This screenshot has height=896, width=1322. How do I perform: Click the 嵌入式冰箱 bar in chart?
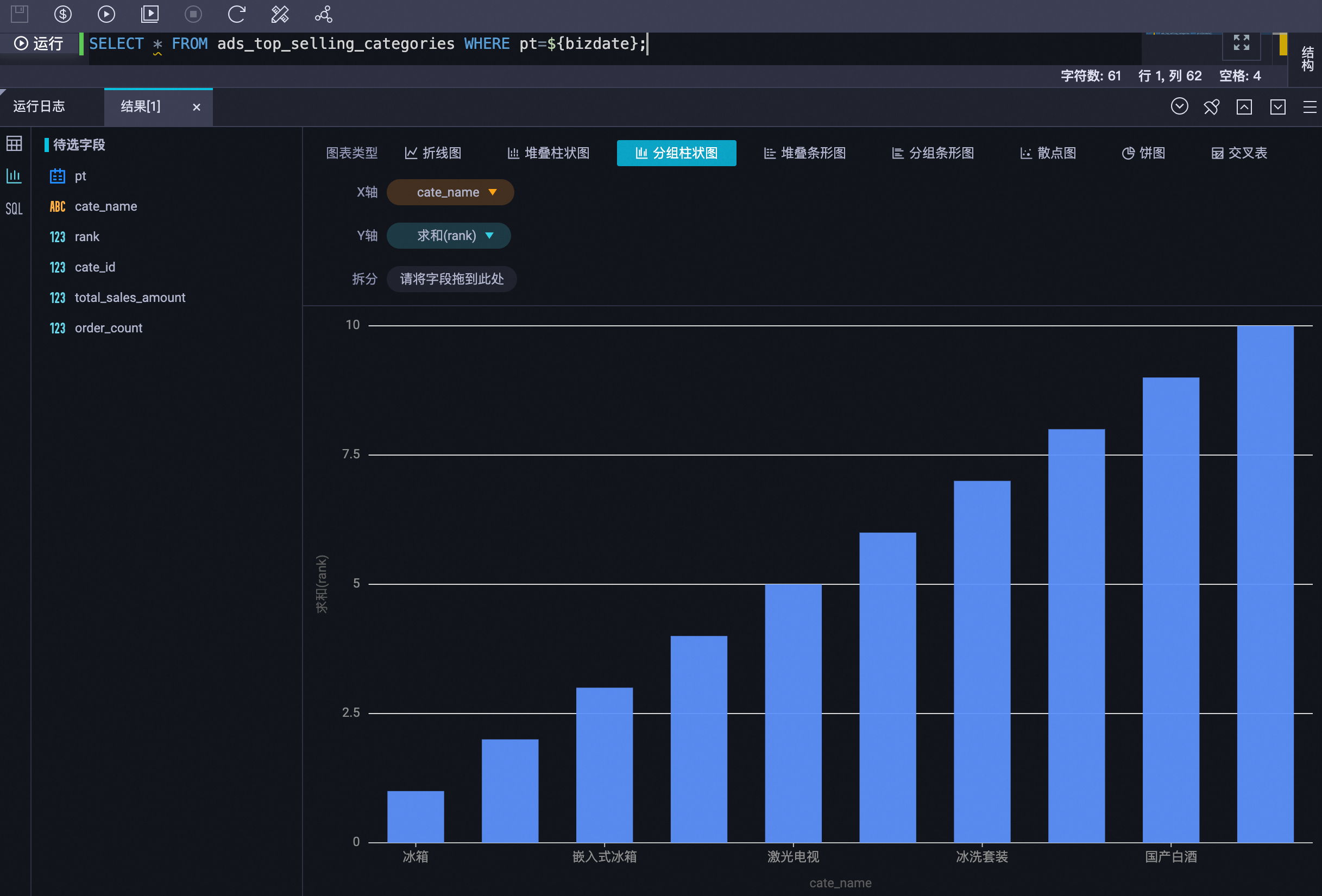[604, 765]
